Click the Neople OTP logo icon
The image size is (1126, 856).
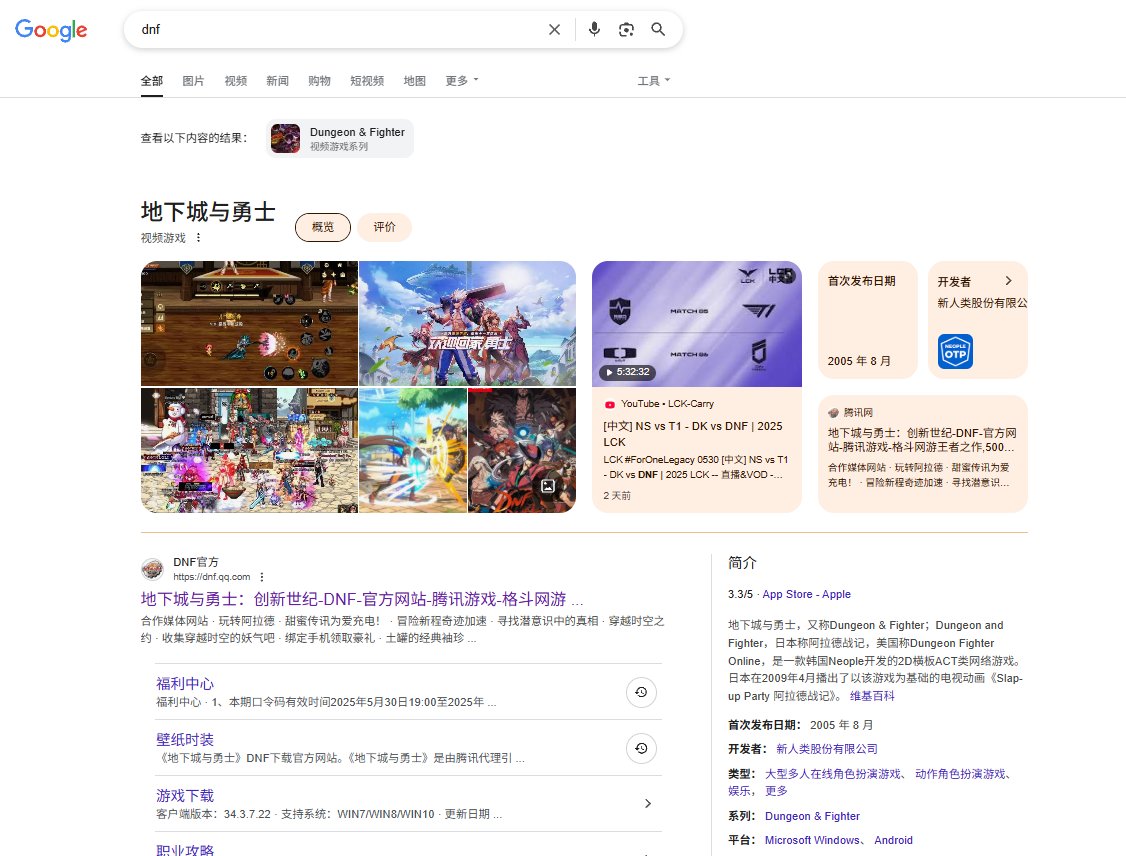click(x=955, y=351)
